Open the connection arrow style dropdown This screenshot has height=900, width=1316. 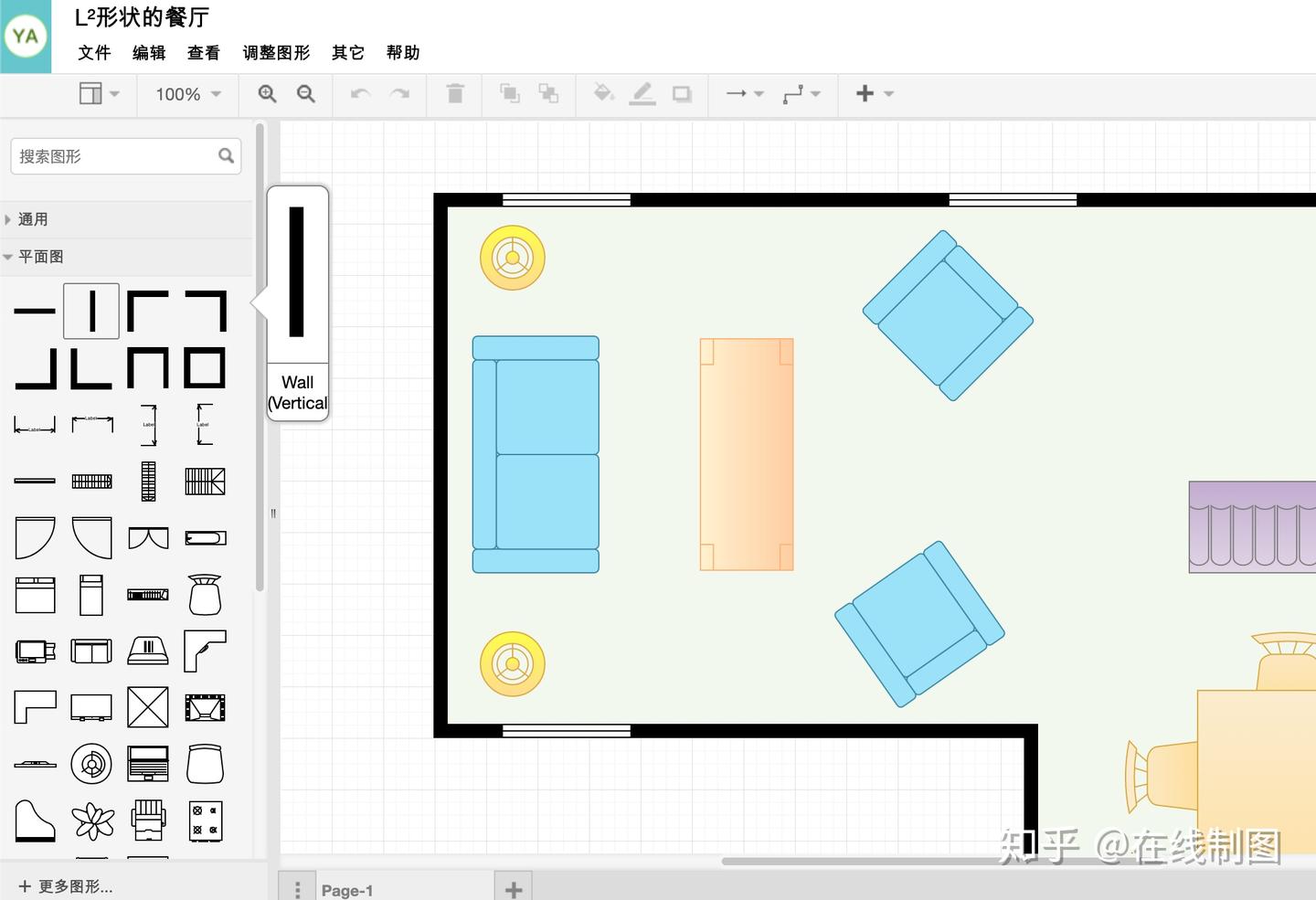click(745, 93)
